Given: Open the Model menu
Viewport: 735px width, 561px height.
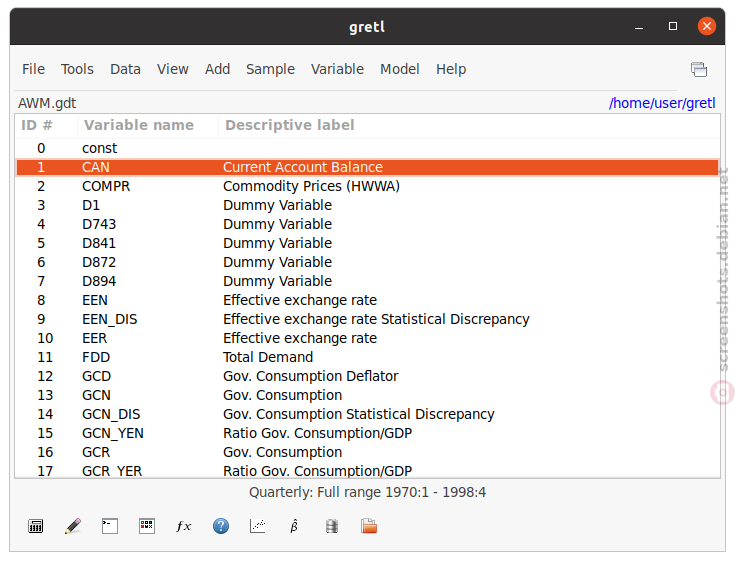Looking at the screenshot, I should tap(400, 69).
